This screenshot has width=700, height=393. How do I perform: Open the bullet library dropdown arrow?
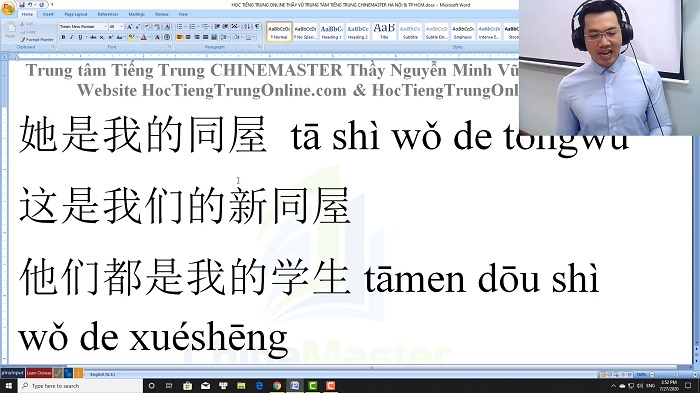coord(185,26)
